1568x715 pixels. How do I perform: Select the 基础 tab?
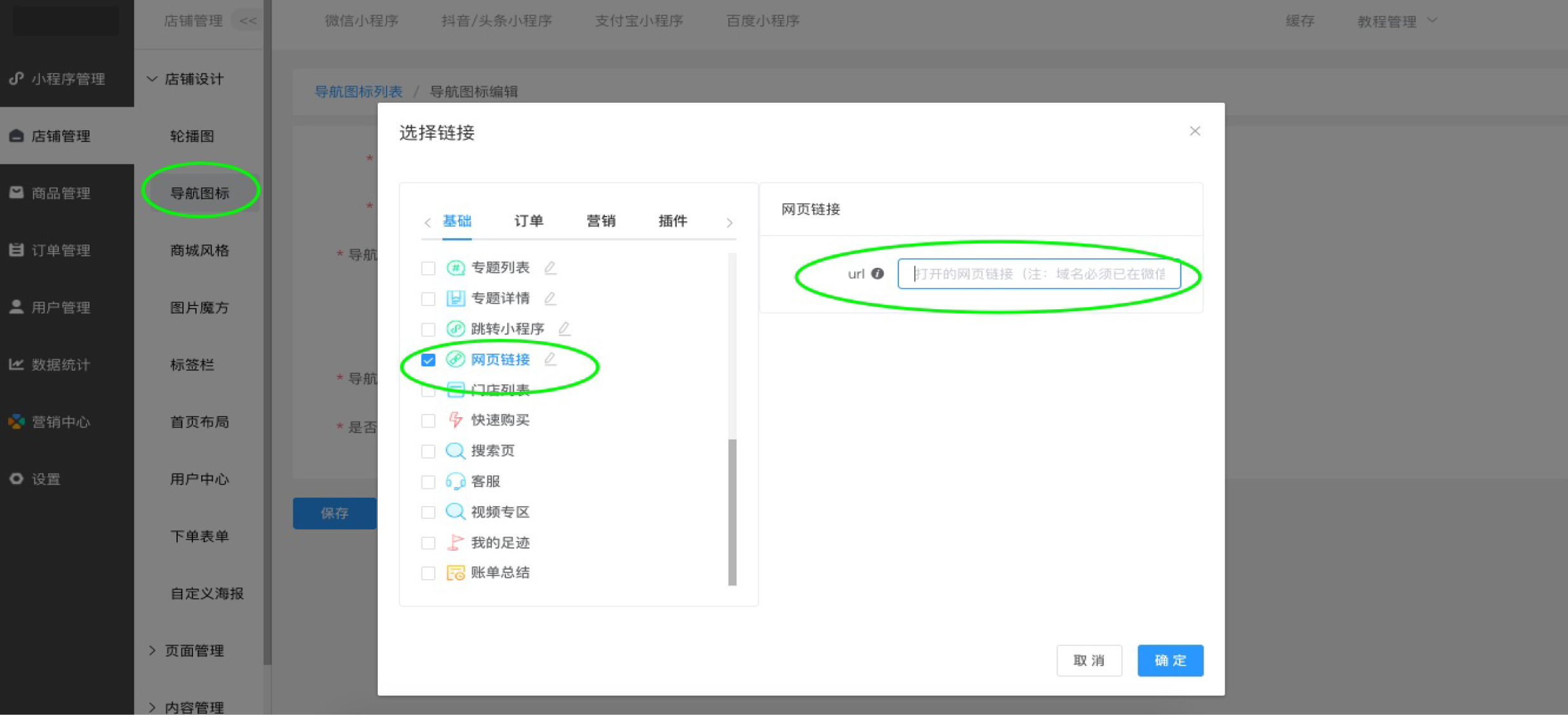457,221
